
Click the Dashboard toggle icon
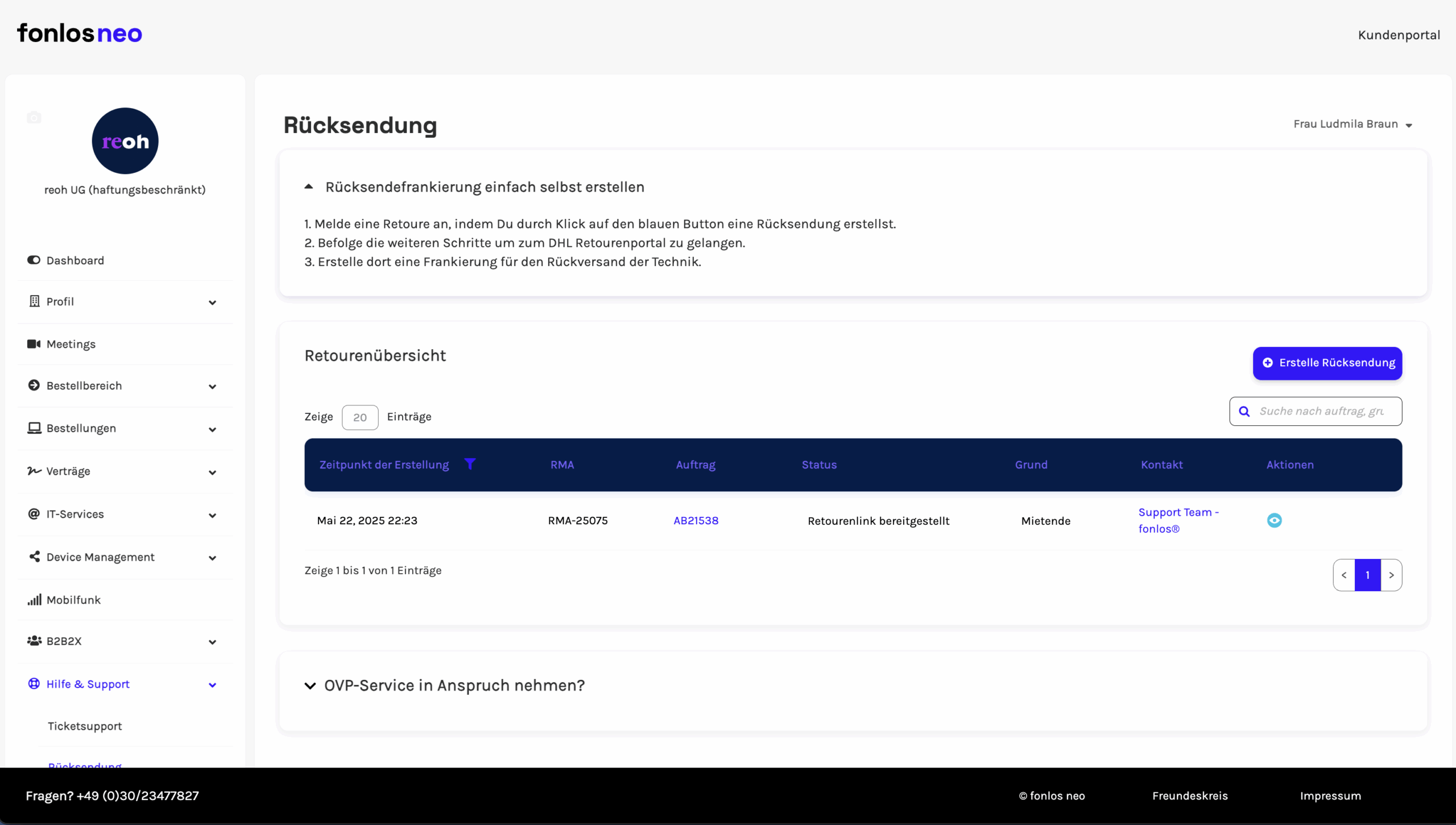tap(34, 260)
